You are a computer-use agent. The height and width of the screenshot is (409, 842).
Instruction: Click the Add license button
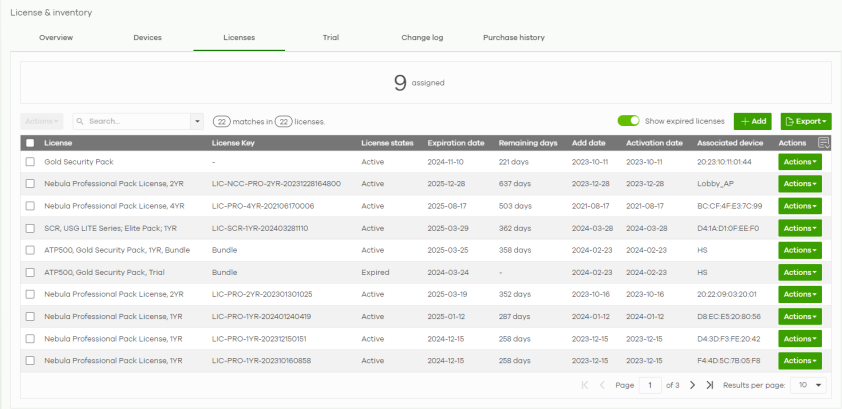pos(752,121)
